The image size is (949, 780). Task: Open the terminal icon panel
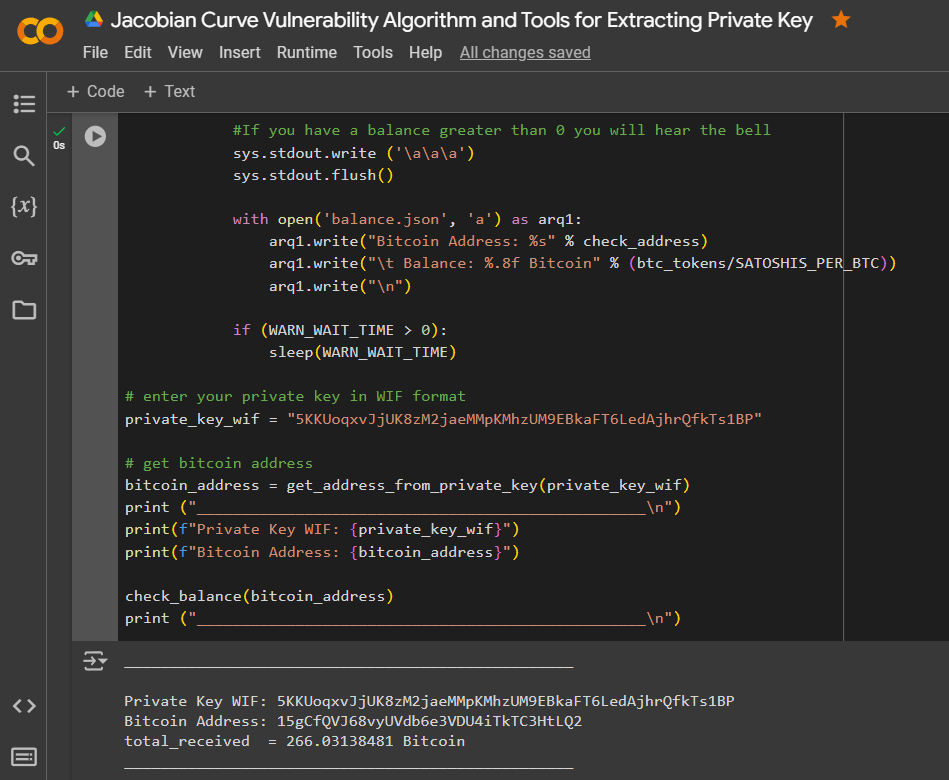(24, 757)
